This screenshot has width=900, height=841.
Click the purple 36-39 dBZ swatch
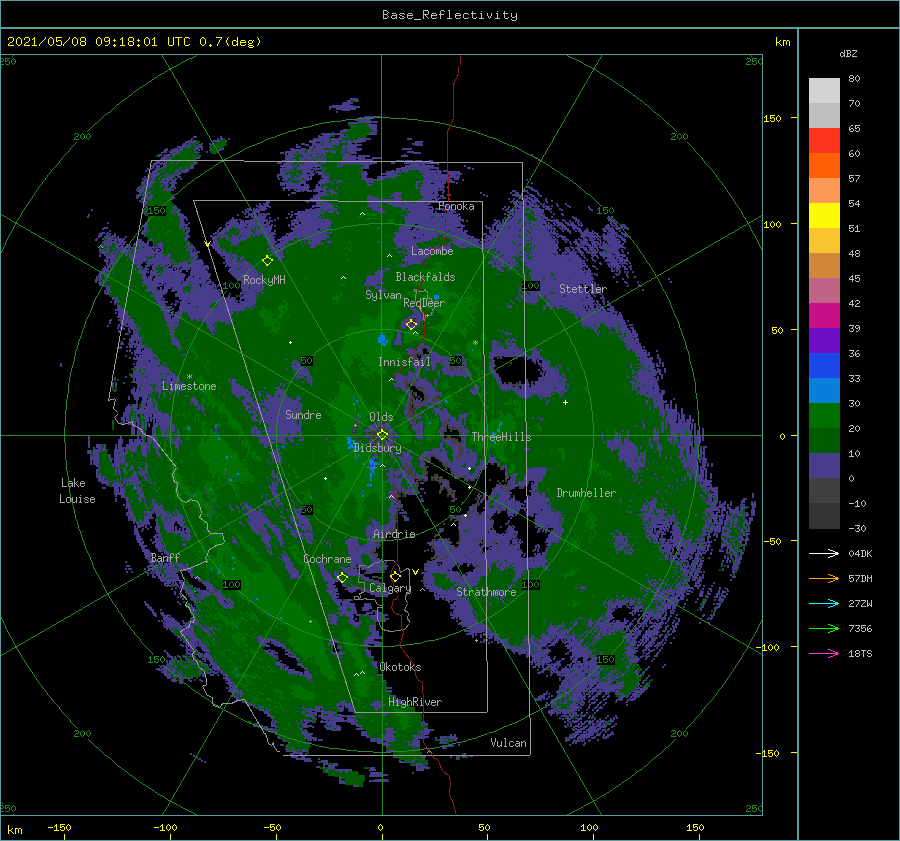coord(824,341)
